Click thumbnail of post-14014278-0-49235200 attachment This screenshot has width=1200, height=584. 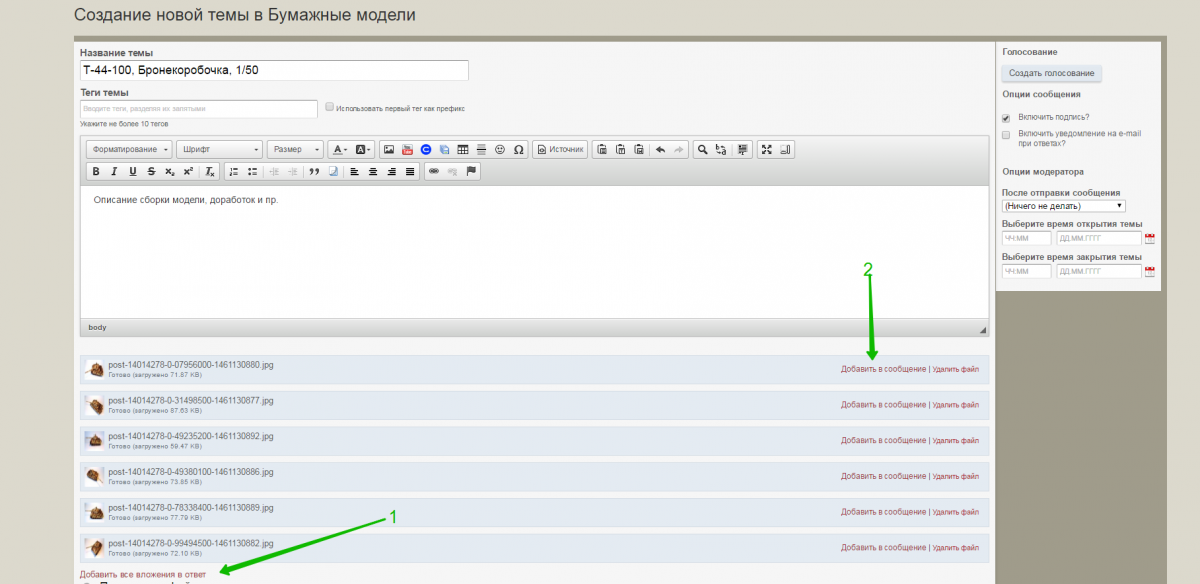[x=95, y=440]
